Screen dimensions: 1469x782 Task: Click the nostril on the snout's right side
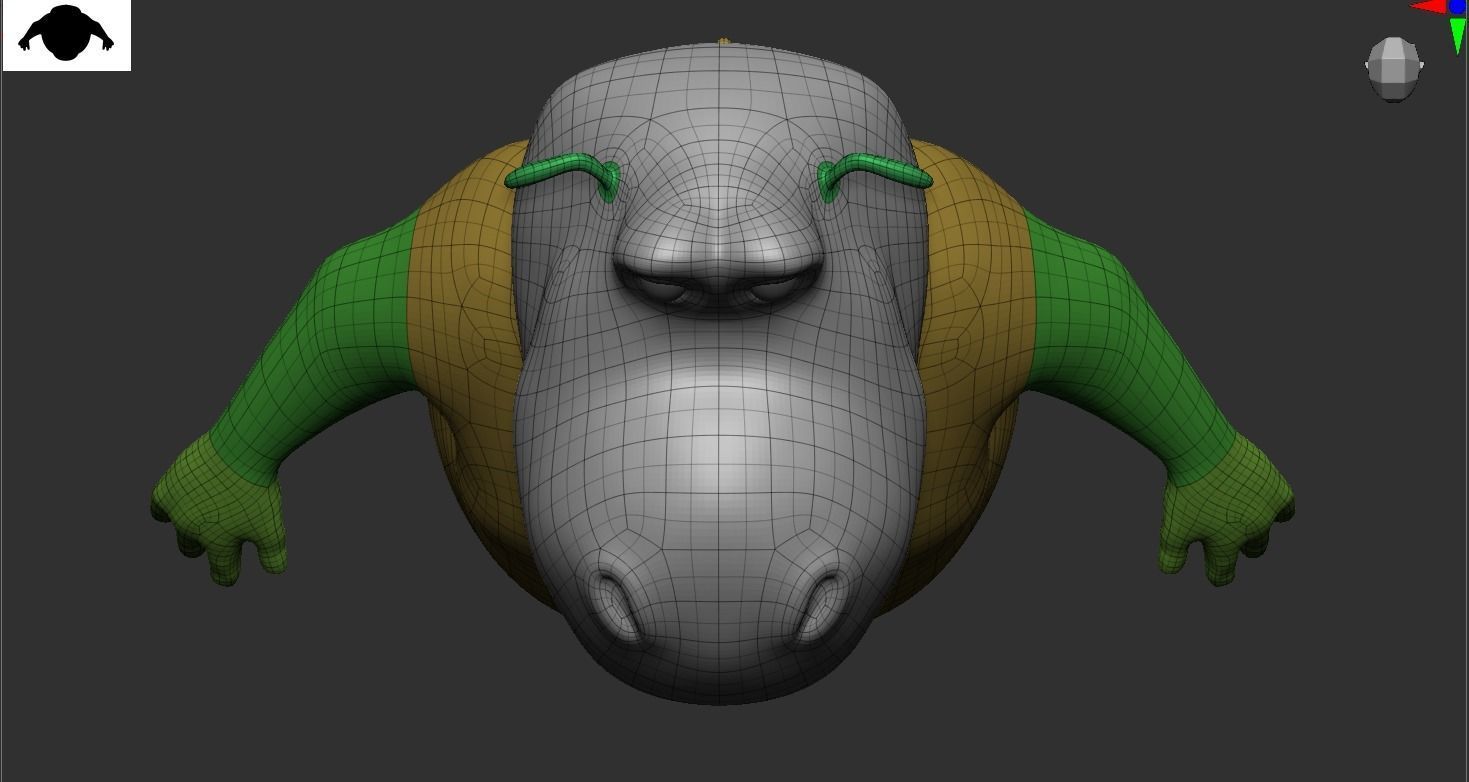tap(822, 604)
